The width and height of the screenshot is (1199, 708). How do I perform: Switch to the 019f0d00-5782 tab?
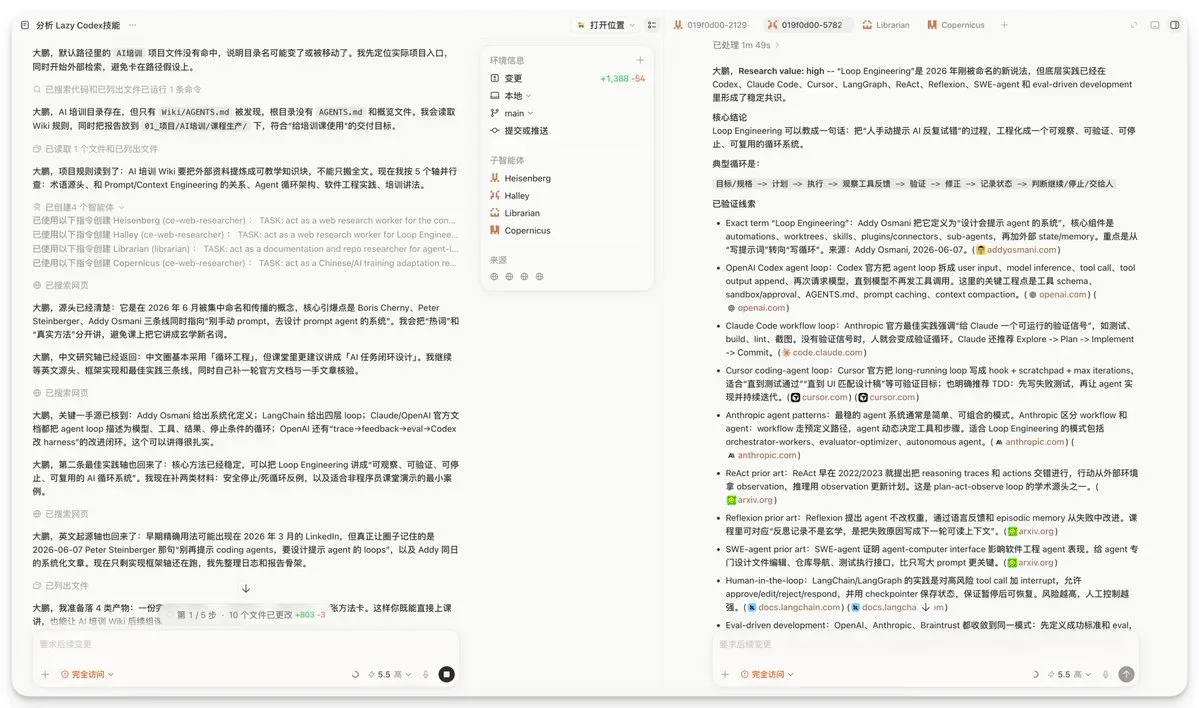[x=805, y=25]
